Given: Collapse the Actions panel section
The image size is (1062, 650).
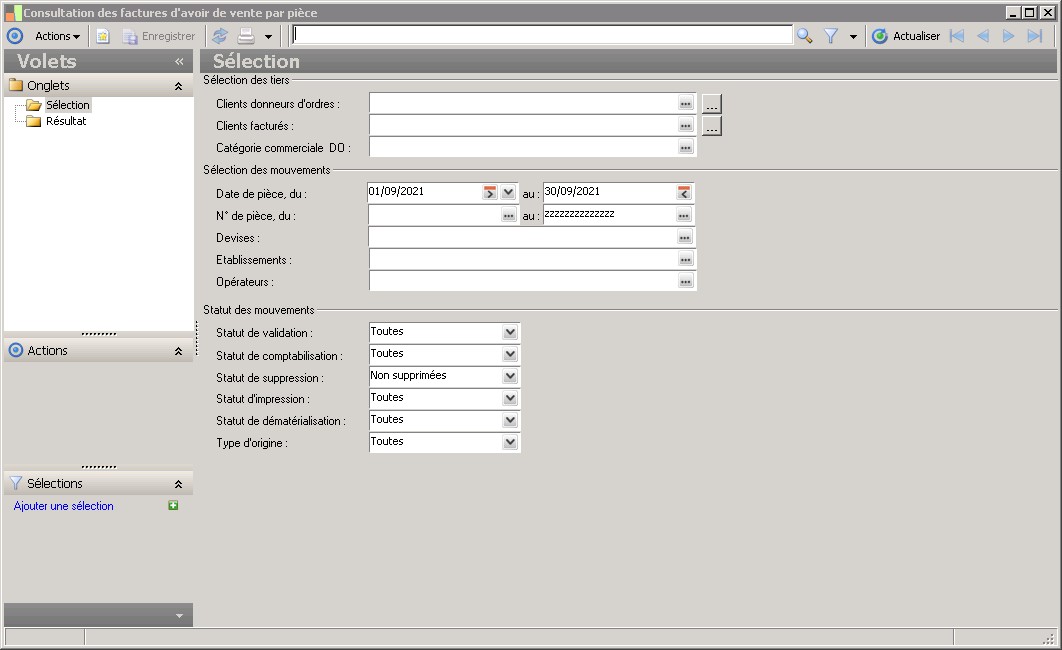Looking at the screenshot, I should point(179,351).
